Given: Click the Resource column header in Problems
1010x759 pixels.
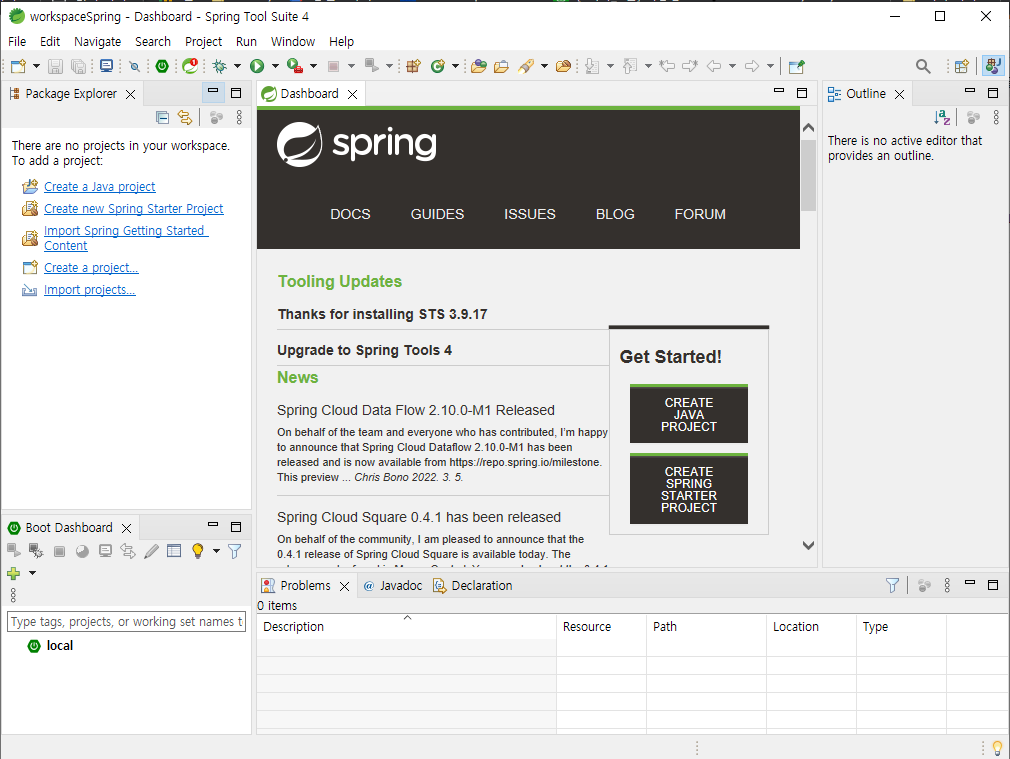Looking at the screenshot, I should click(x=601, y=626).
